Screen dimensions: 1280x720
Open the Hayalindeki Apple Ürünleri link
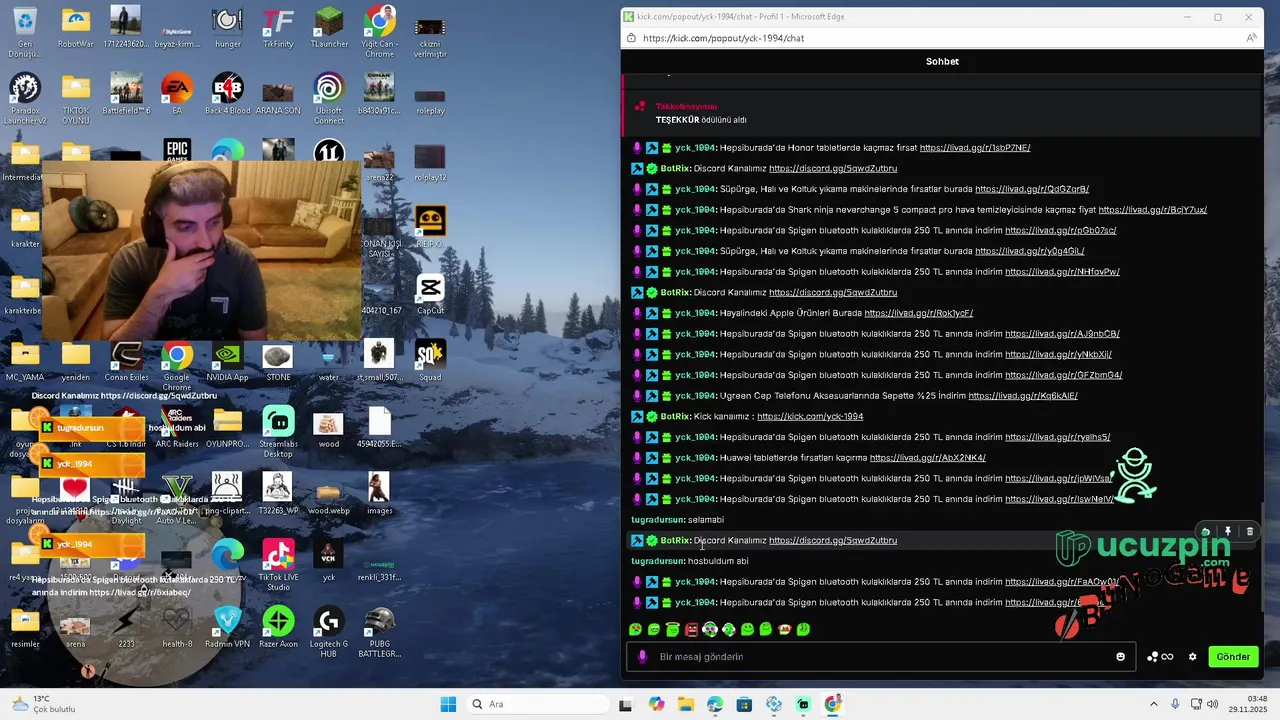click(918, 313)
